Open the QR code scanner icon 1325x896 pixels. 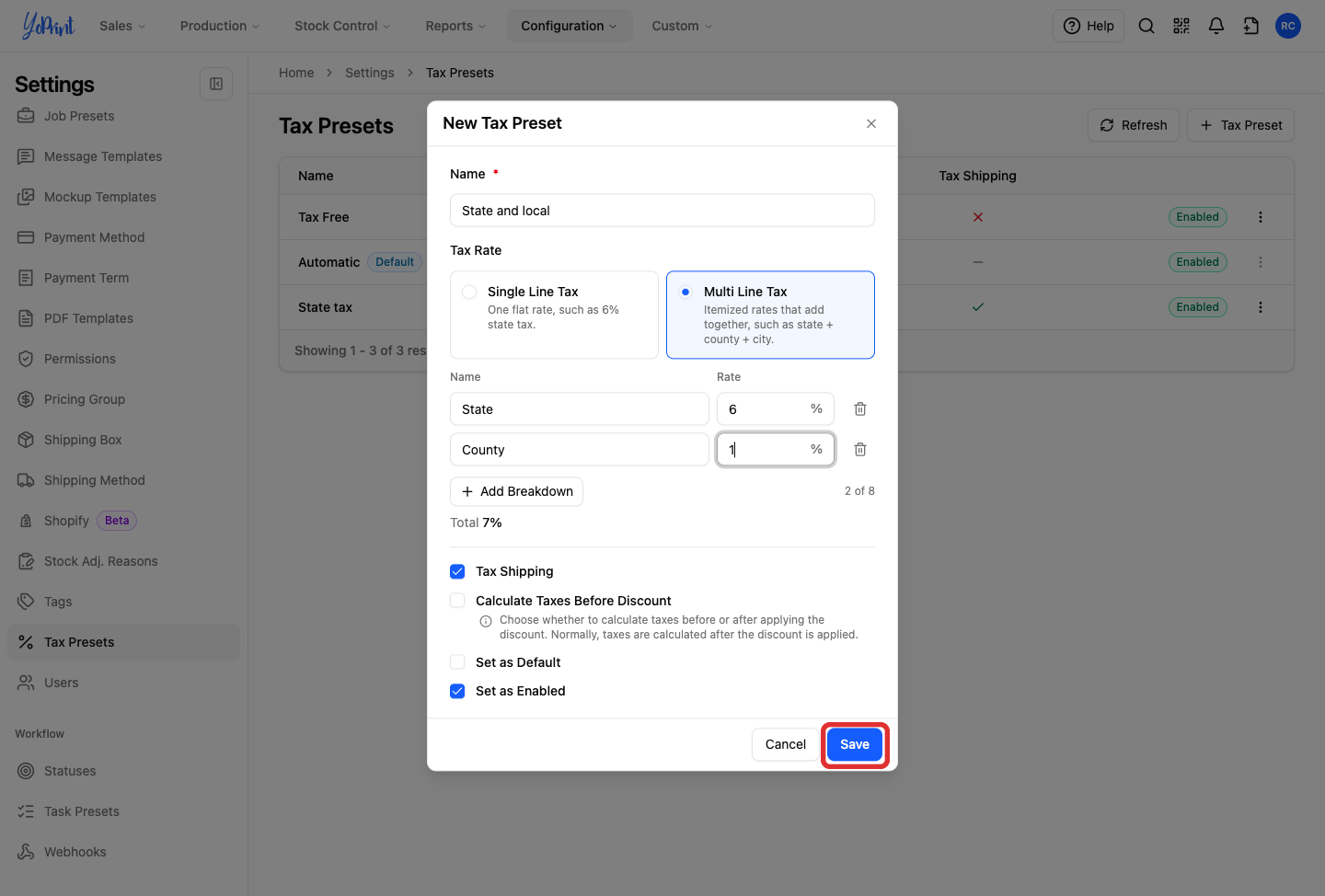click(x=1181, y=26)
